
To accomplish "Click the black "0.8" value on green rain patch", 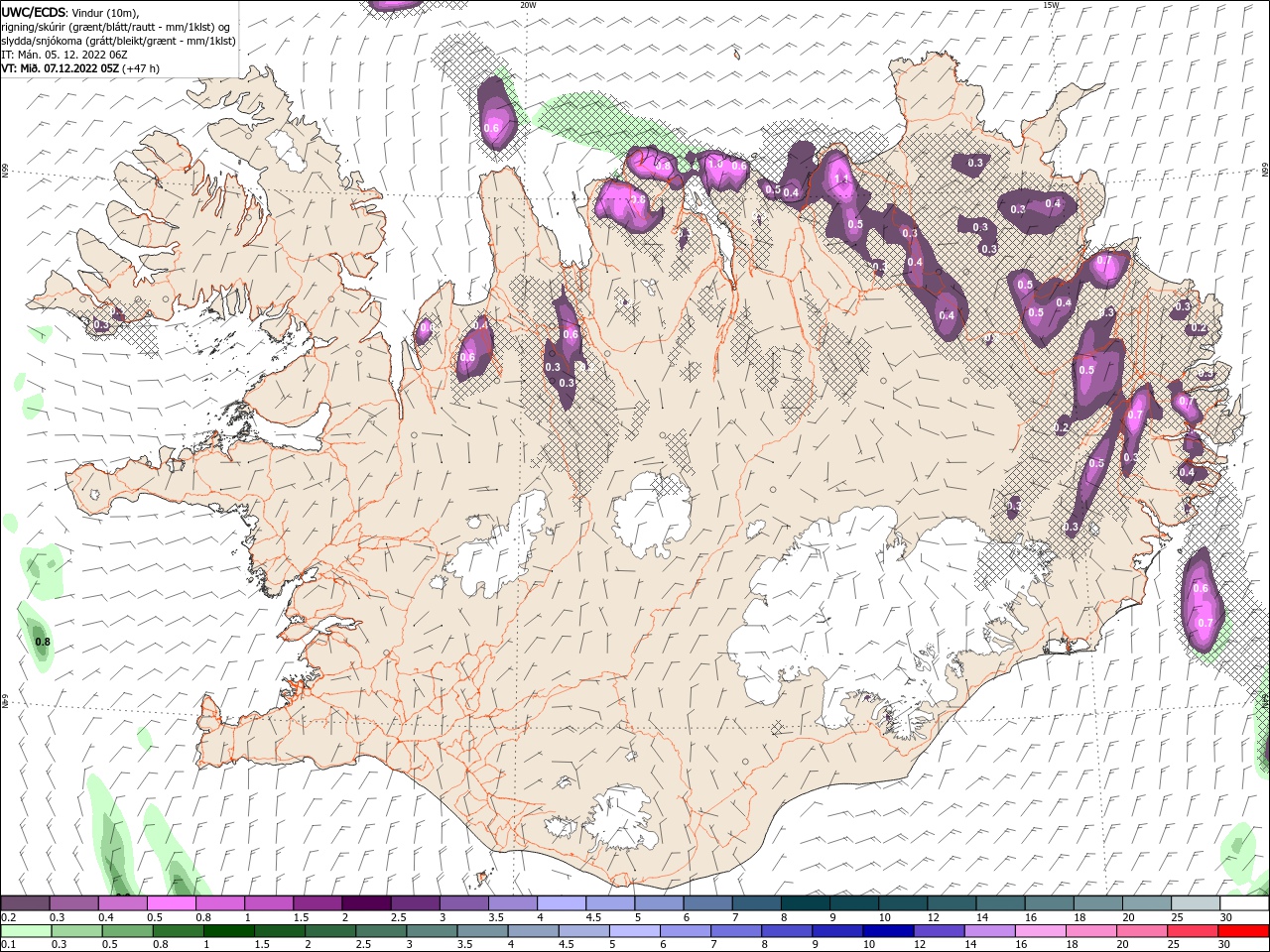I will click(42, 642).
